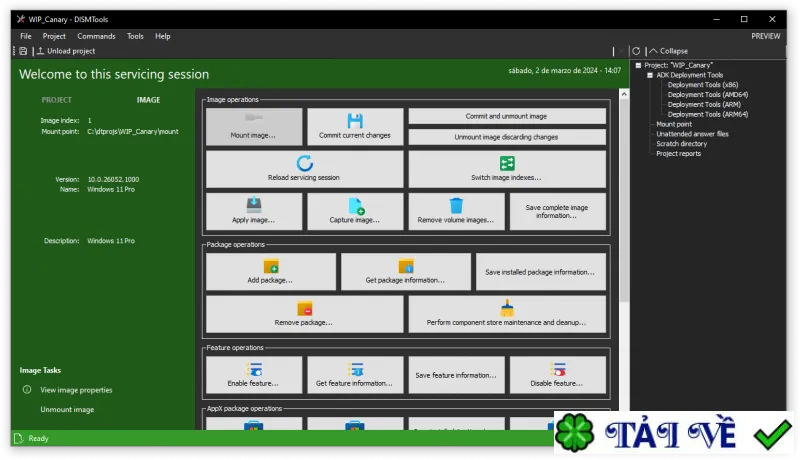Collapse the ADK Deployment Tools tree node
The image size is (800, 460).
pos(650,75)
